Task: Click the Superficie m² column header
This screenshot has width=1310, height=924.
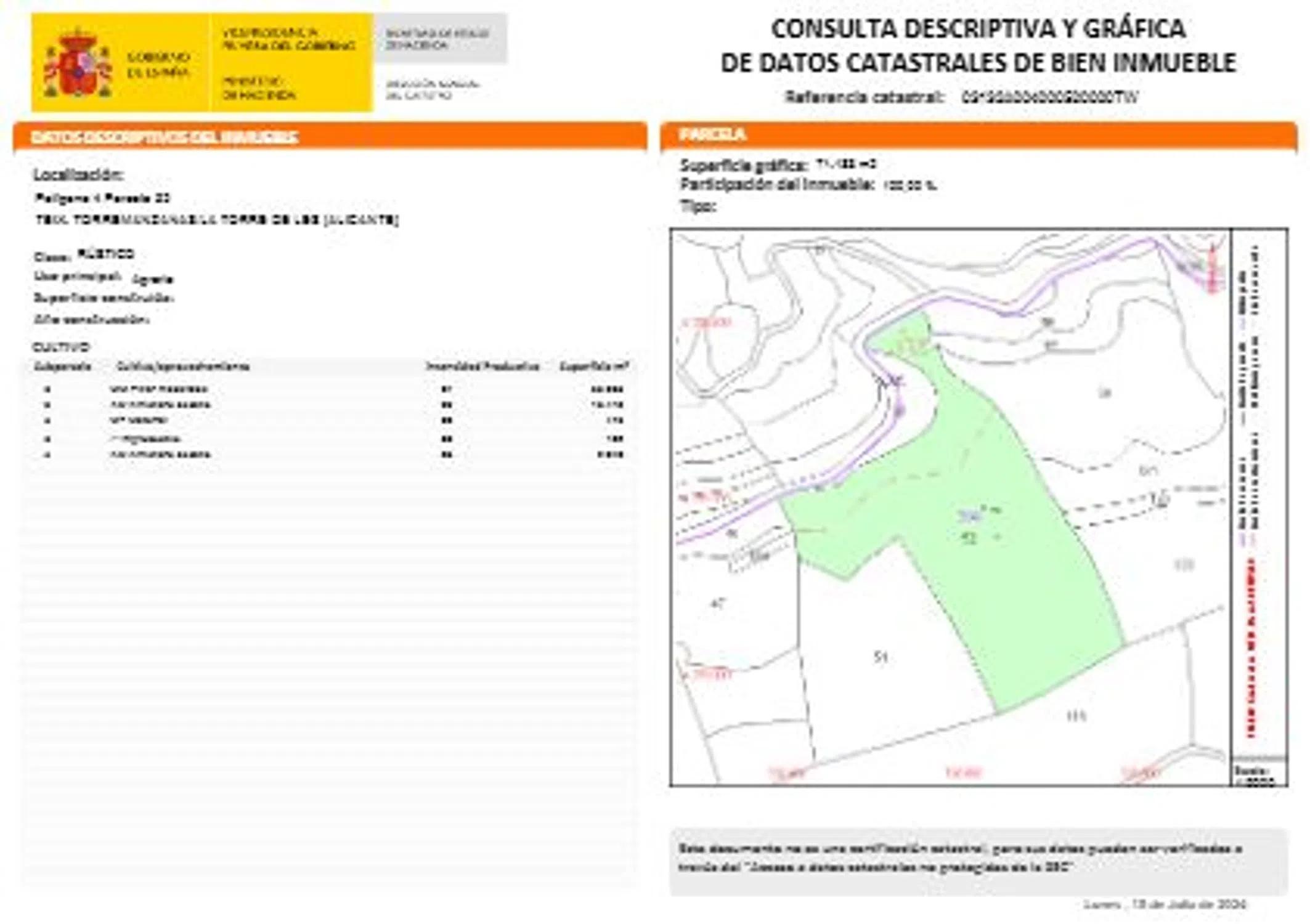Action: click(593, 367)
